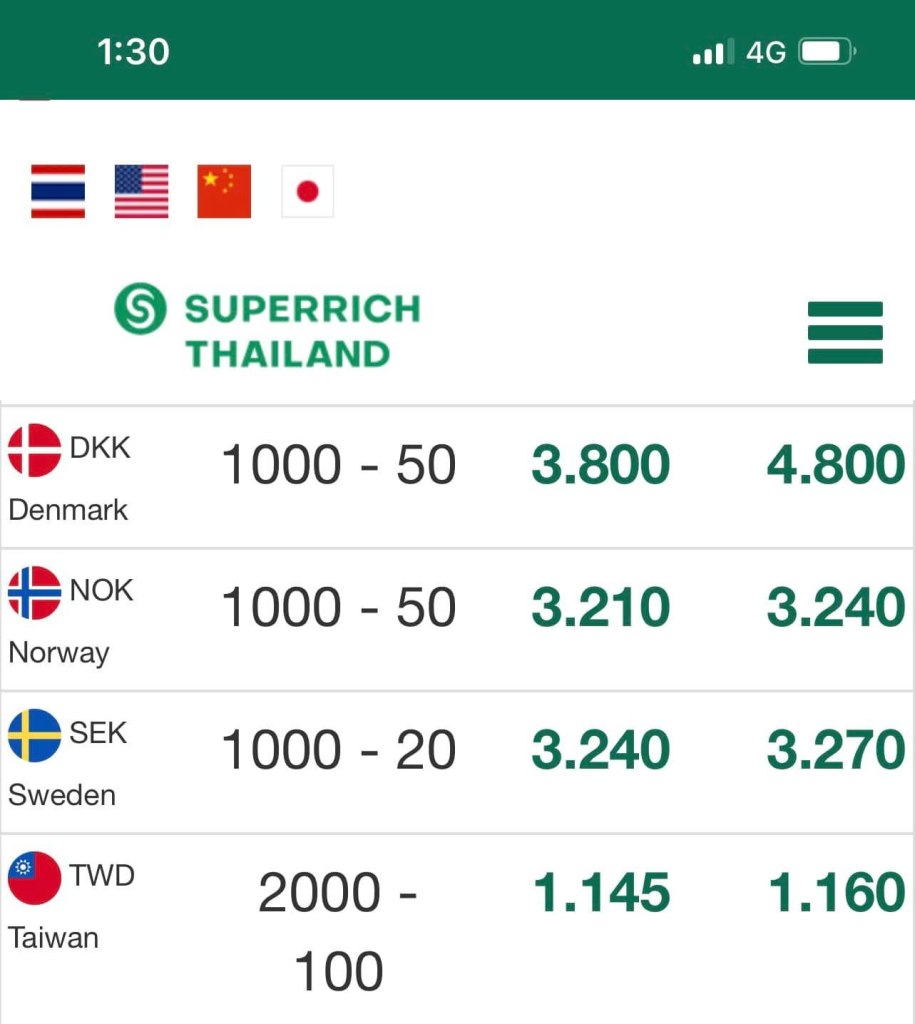Tap the Taiwan flag icon

tap(34, 878)
